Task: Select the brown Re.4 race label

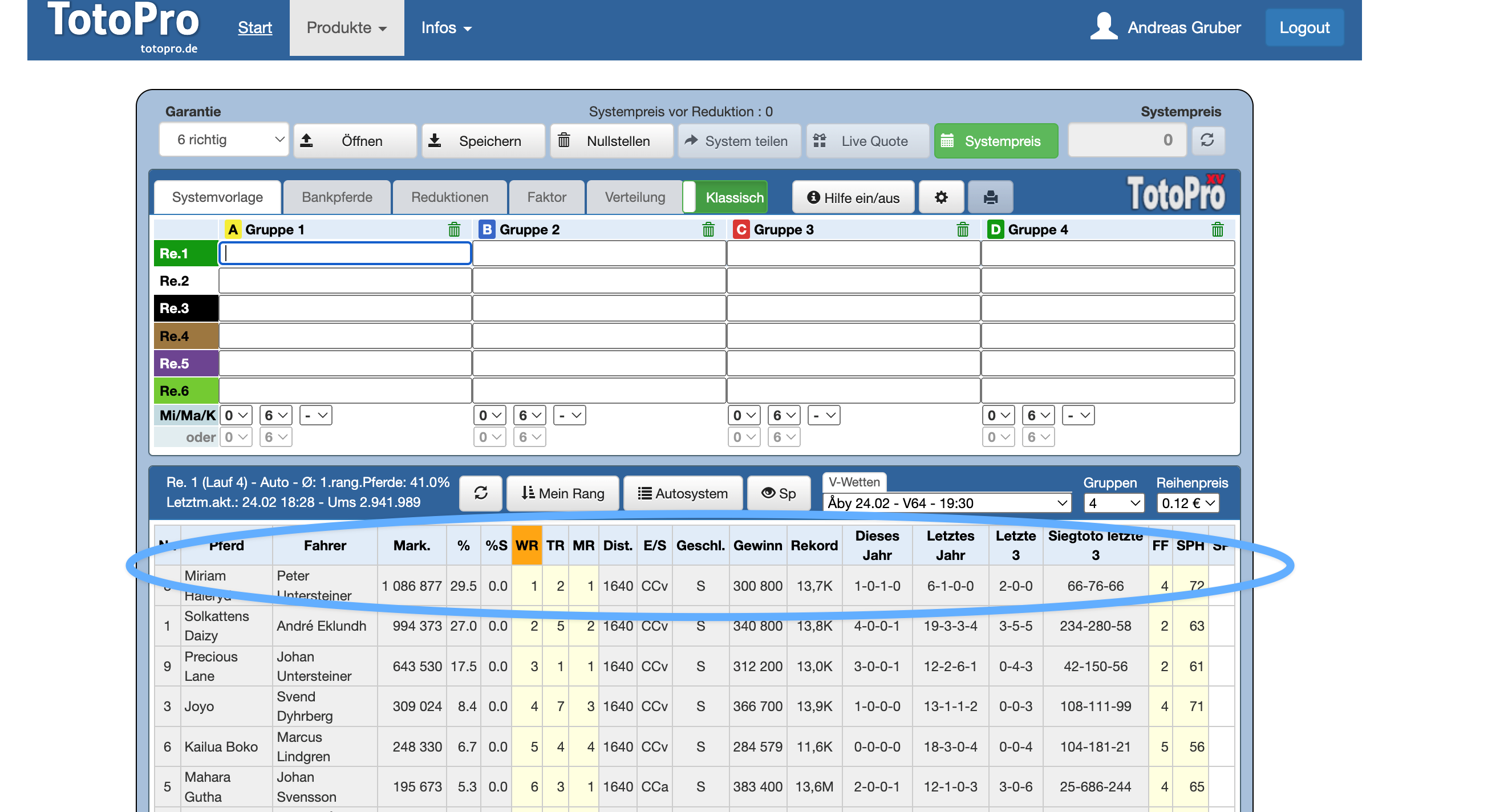Action: (185, 335)
